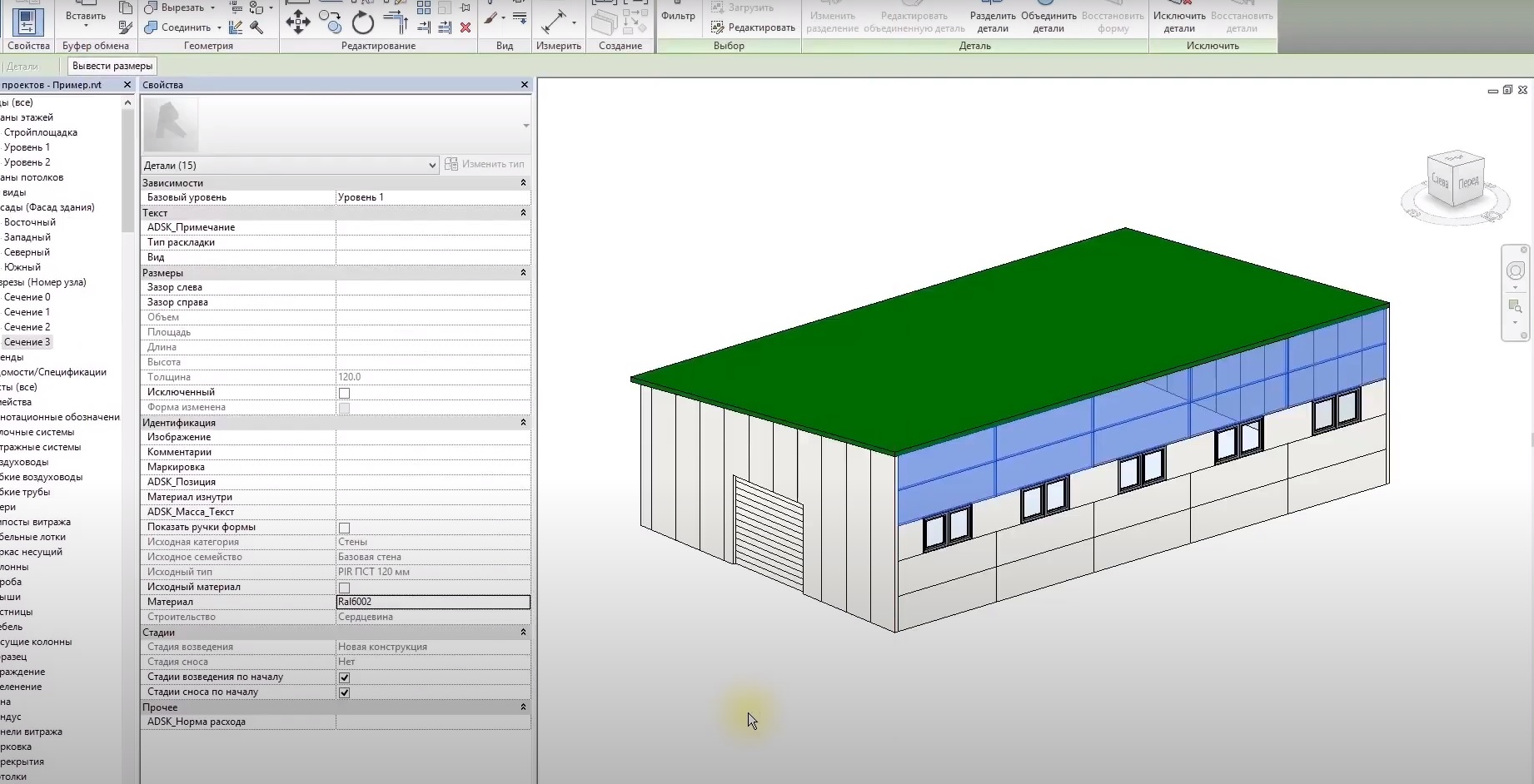Open the Детали (15) type filter dropdown
This screenshot has width=1534, height=784.
[290, 165]
